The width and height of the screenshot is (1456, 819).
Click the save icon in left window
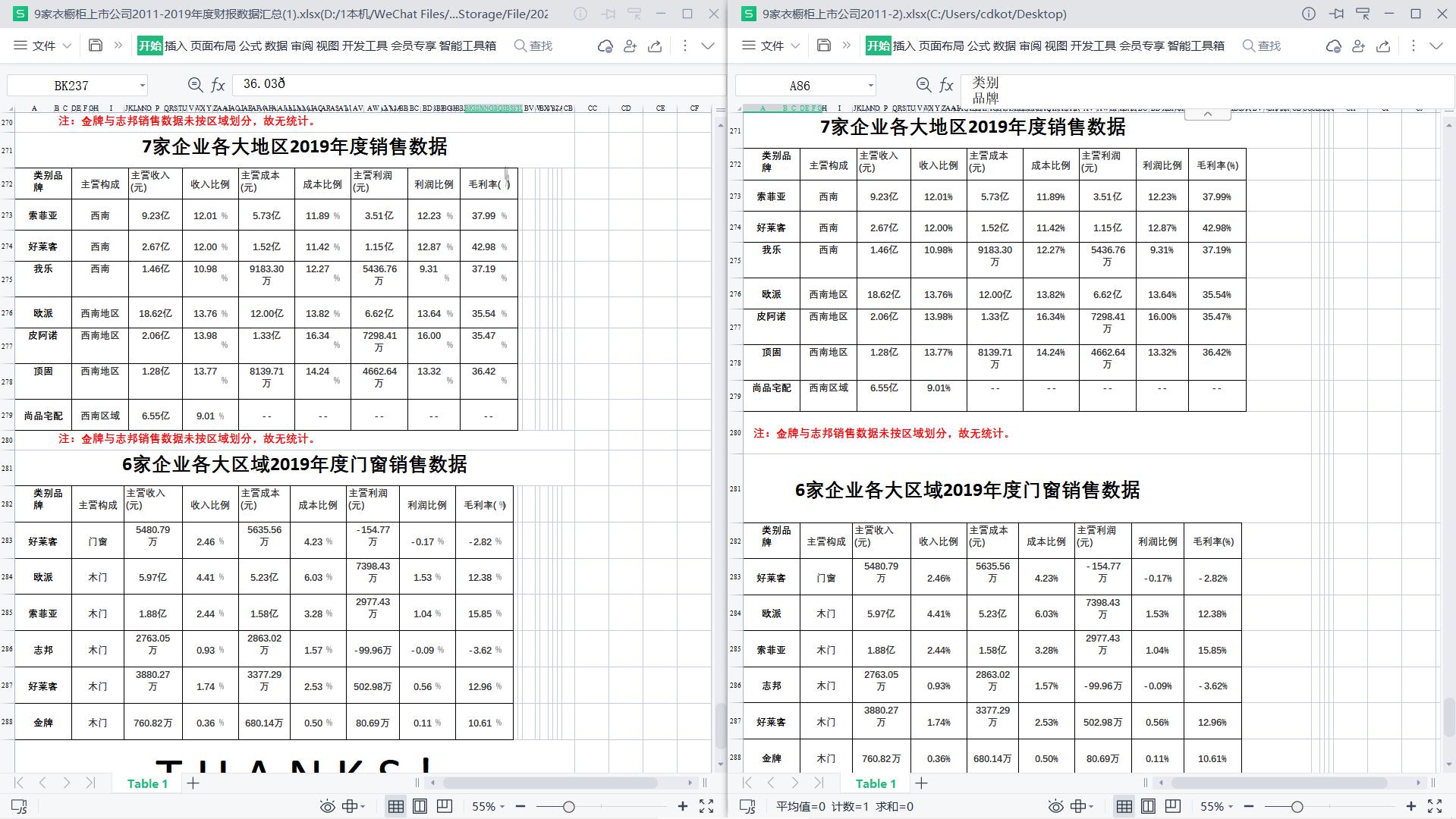96,45
